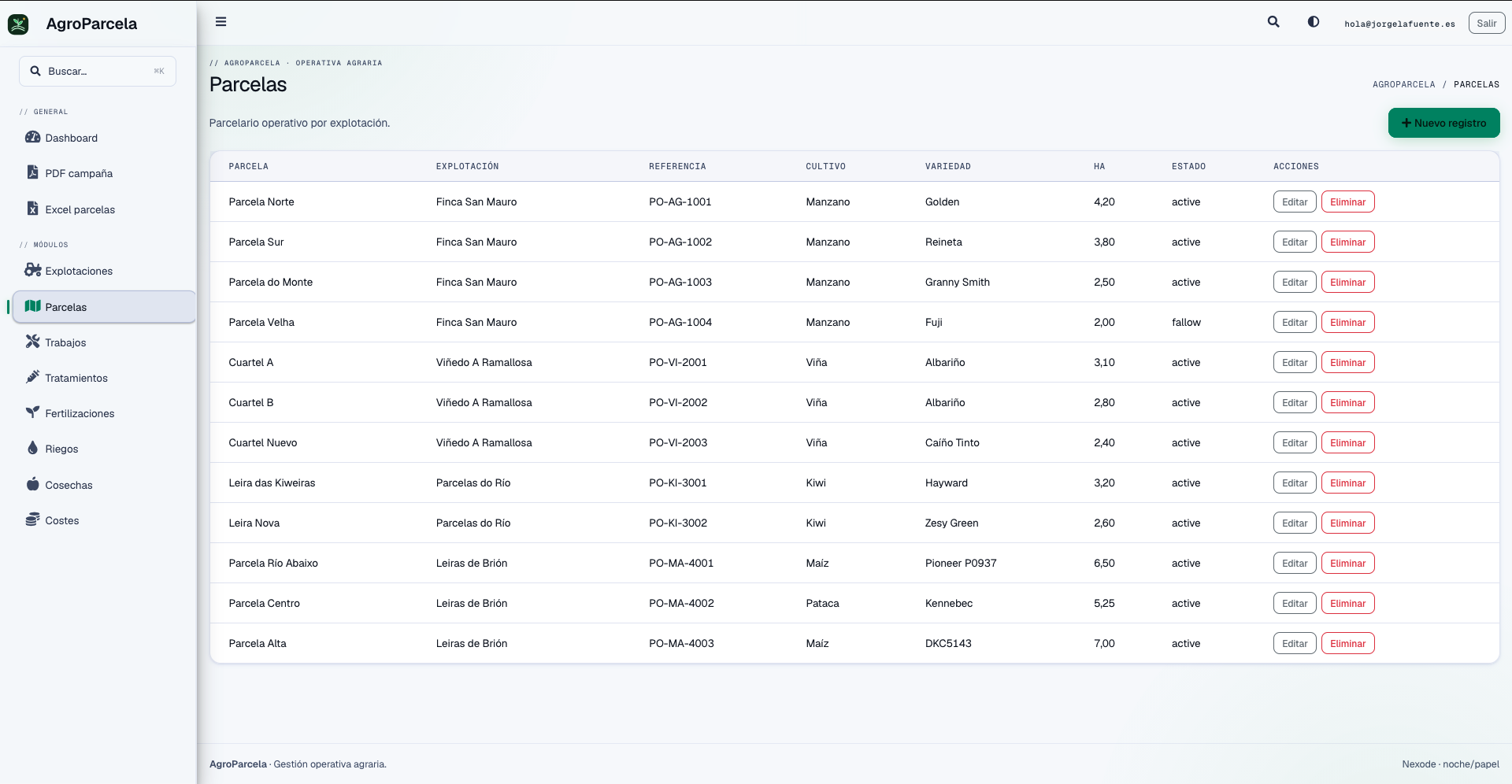
Task: Click the Parcelas map icon
Action: click(32, 306)
